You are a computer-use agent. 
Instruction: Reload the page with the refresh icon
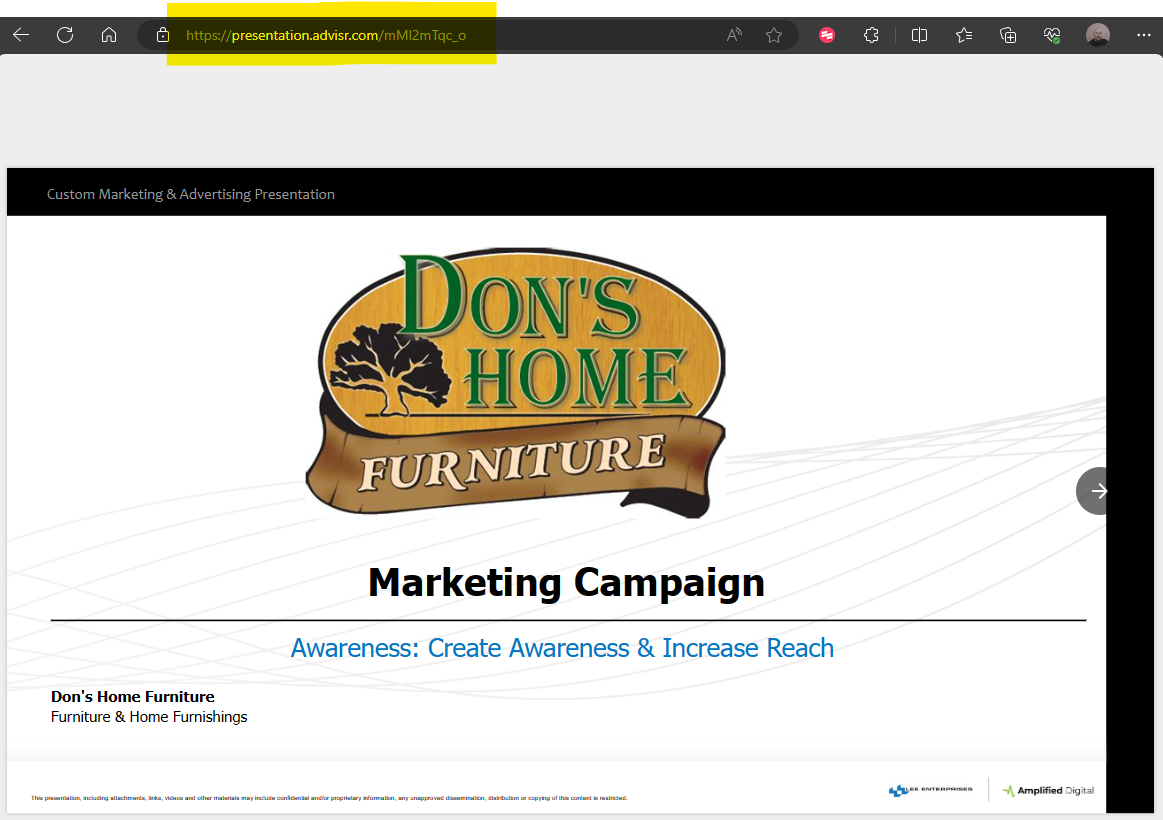65,35
